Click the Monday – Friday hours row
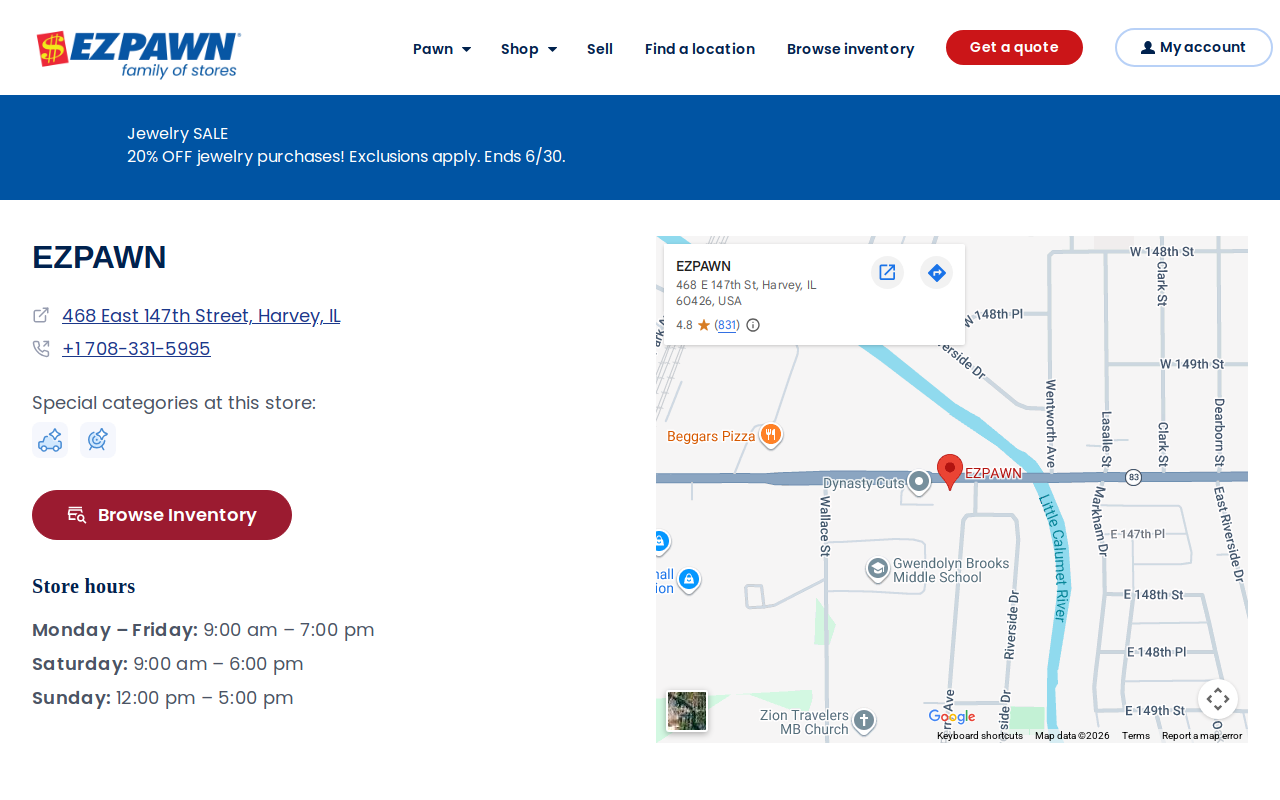This screenshot has height=800, width=1280. click(x=203, y=630)
